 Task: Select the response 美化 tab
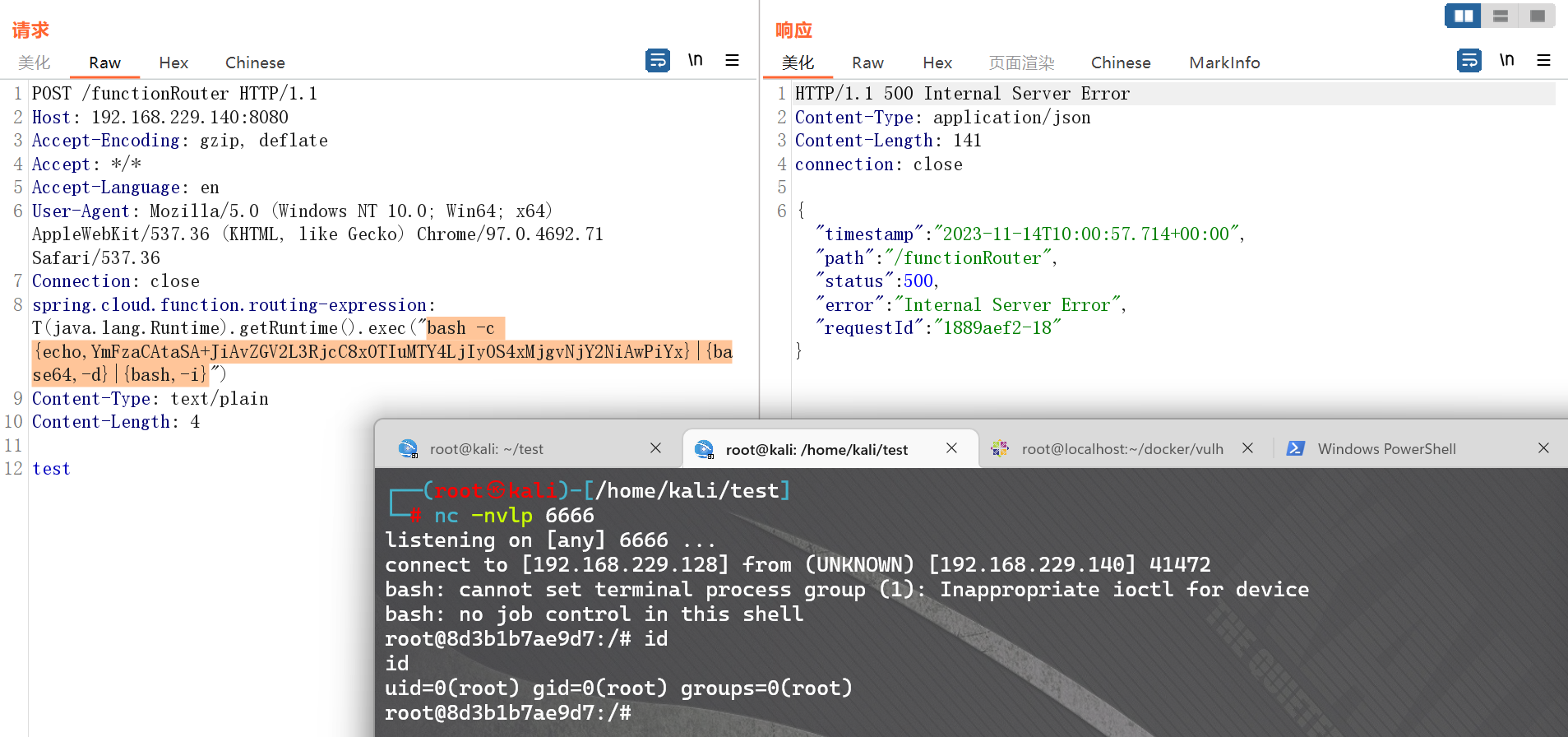pyautogui.click(x=798, y=63)
